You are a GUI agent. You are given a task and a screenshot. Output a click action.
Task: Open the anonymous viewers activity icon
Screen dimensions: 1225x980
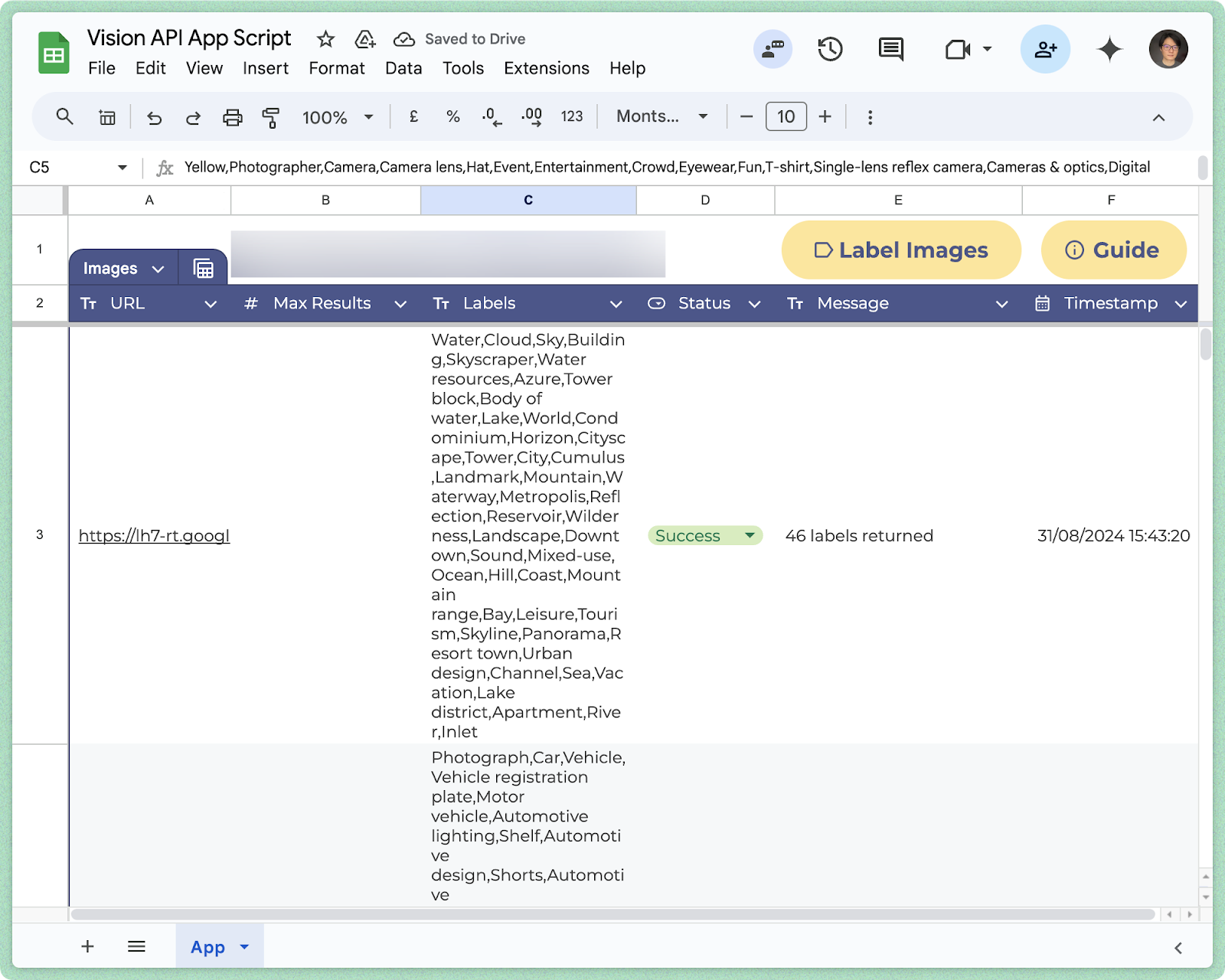click(x=773, y=50)
